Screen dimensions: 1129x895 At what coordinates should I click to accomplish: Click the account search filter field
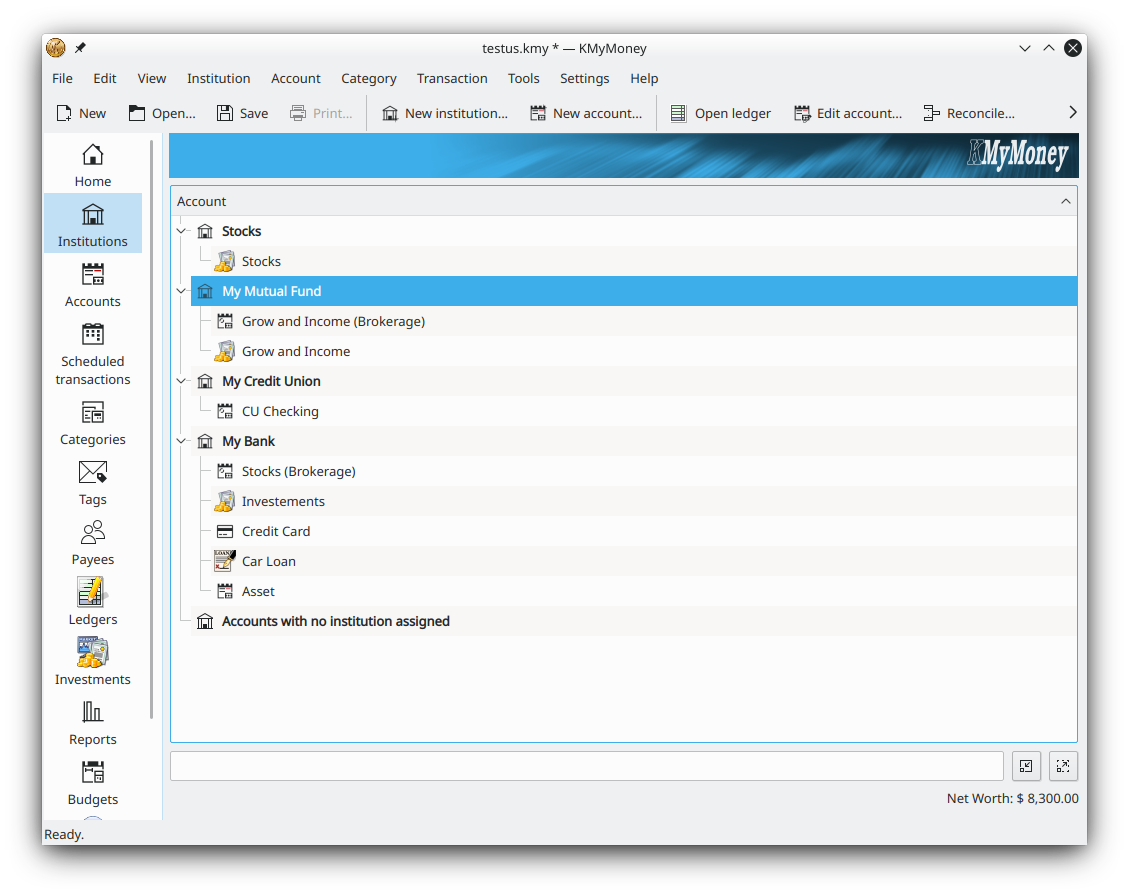click(586, 766)
